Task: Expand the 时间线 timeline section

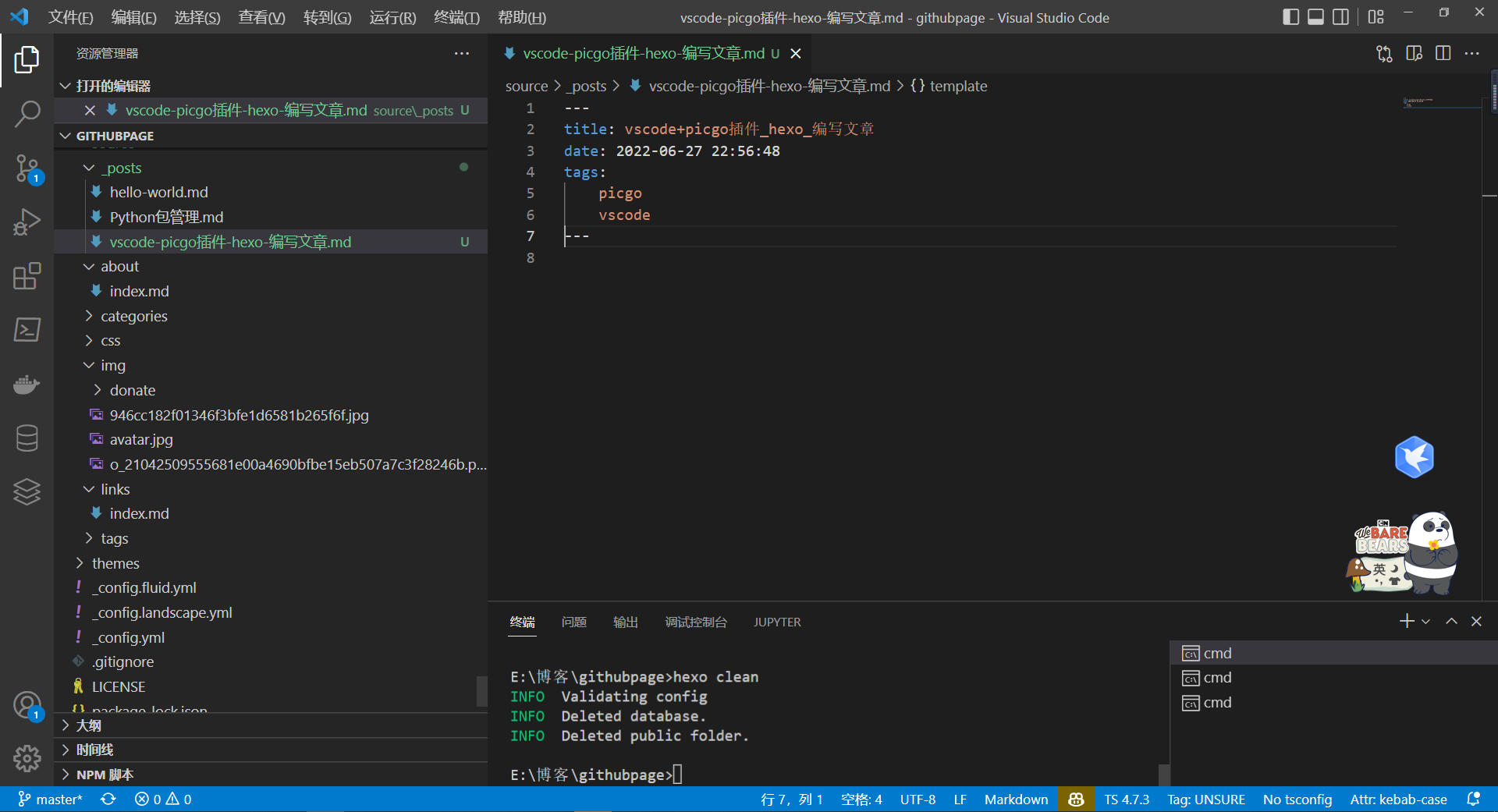Action: (271, 750)
